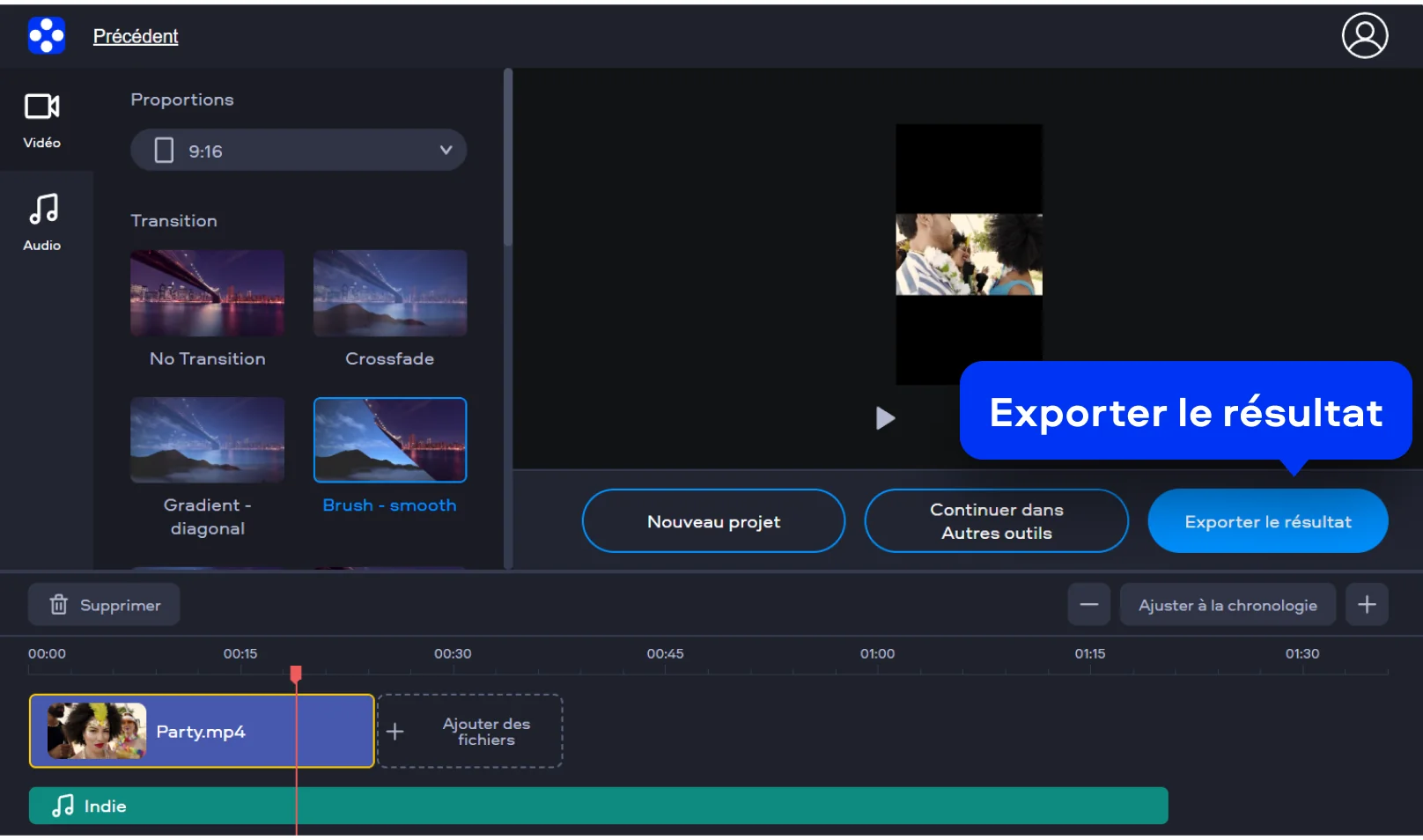Viewport: 1423px width, 840px height.
Task: Select the No Transition thumbnail
Action: (x=207, y=293)
